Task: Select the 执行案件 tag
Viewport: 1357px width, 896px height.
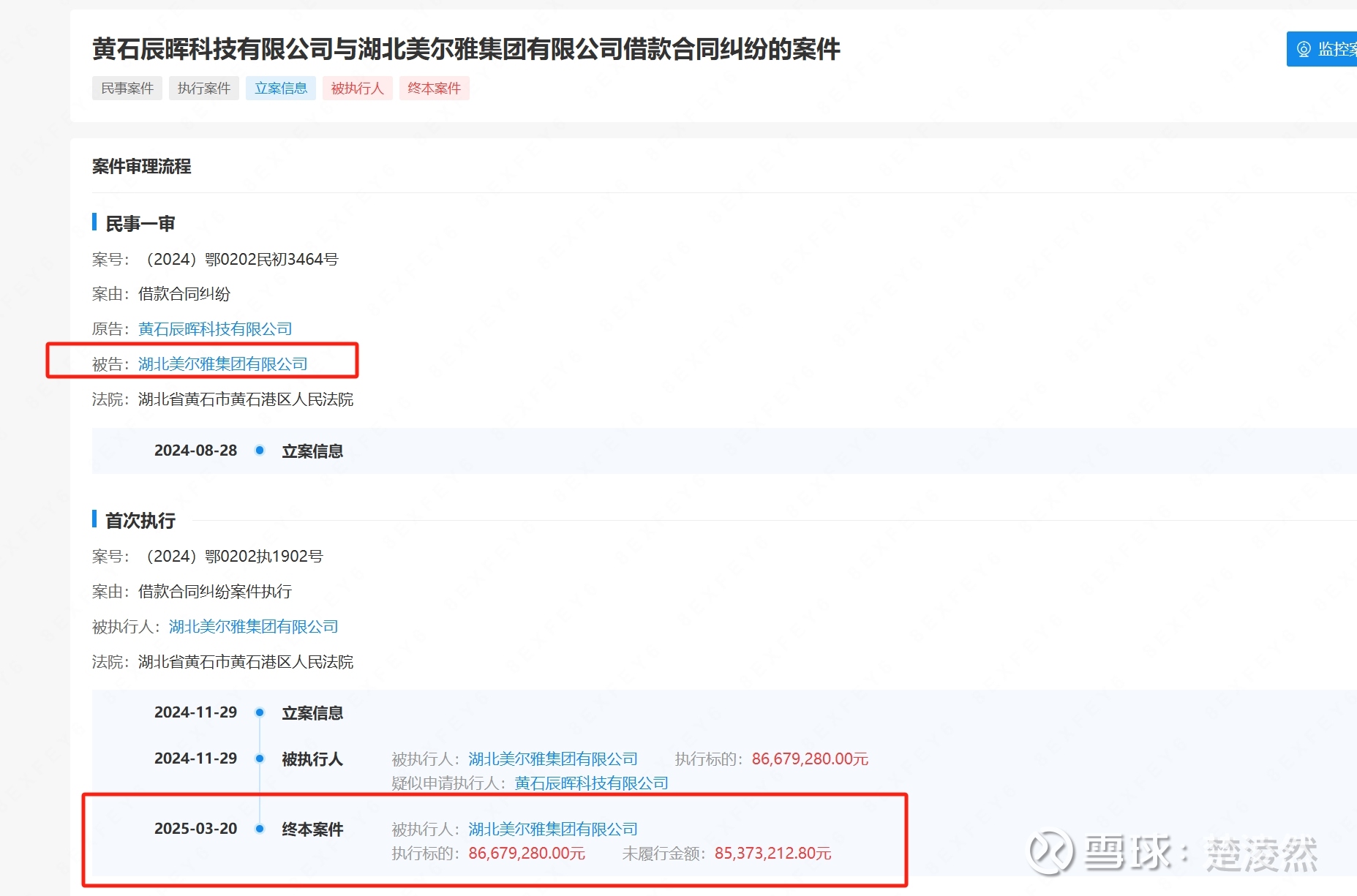Action: [204, 89]
